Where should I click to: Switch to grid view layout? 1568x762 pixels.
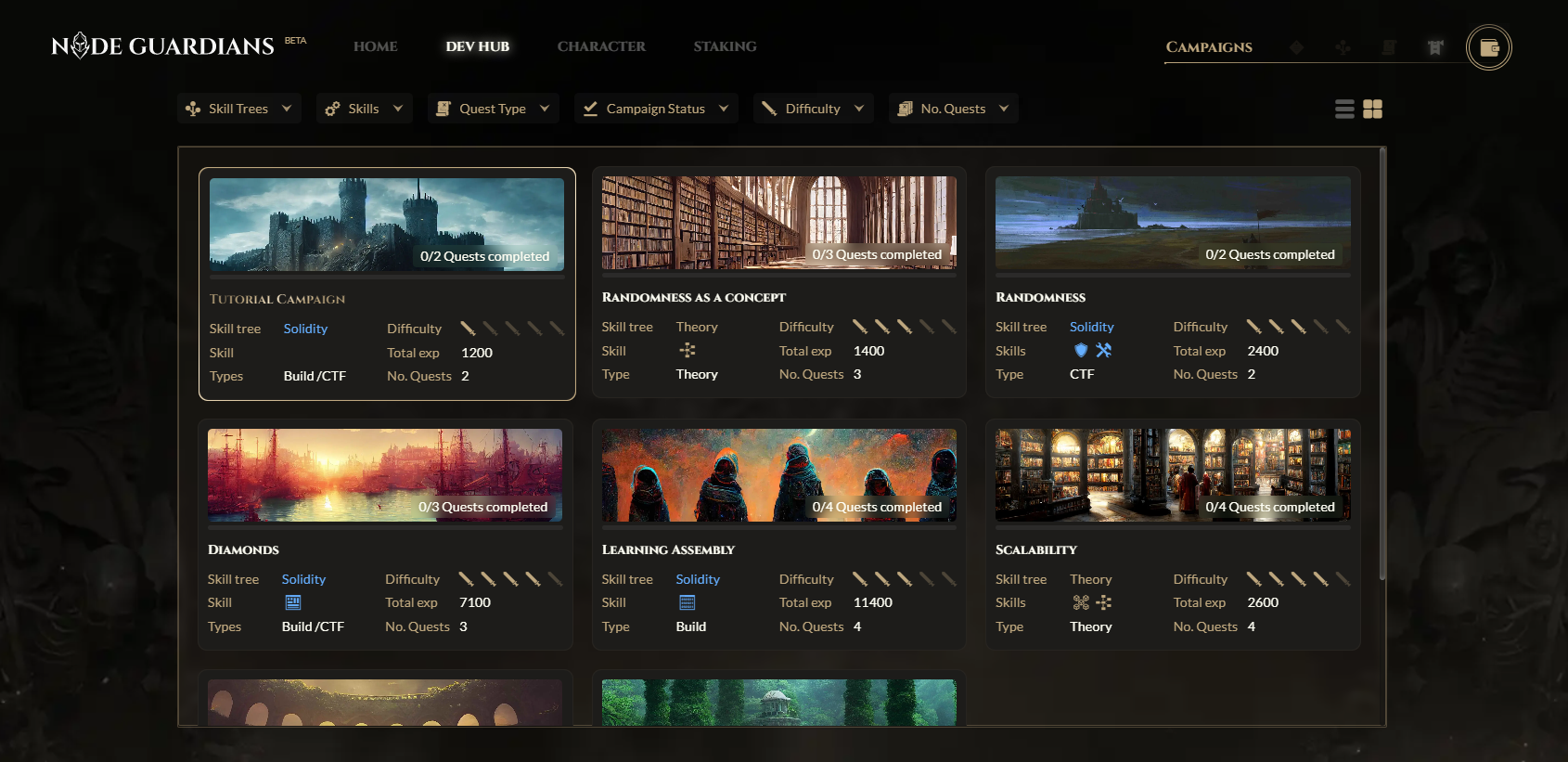(1373, 110)
